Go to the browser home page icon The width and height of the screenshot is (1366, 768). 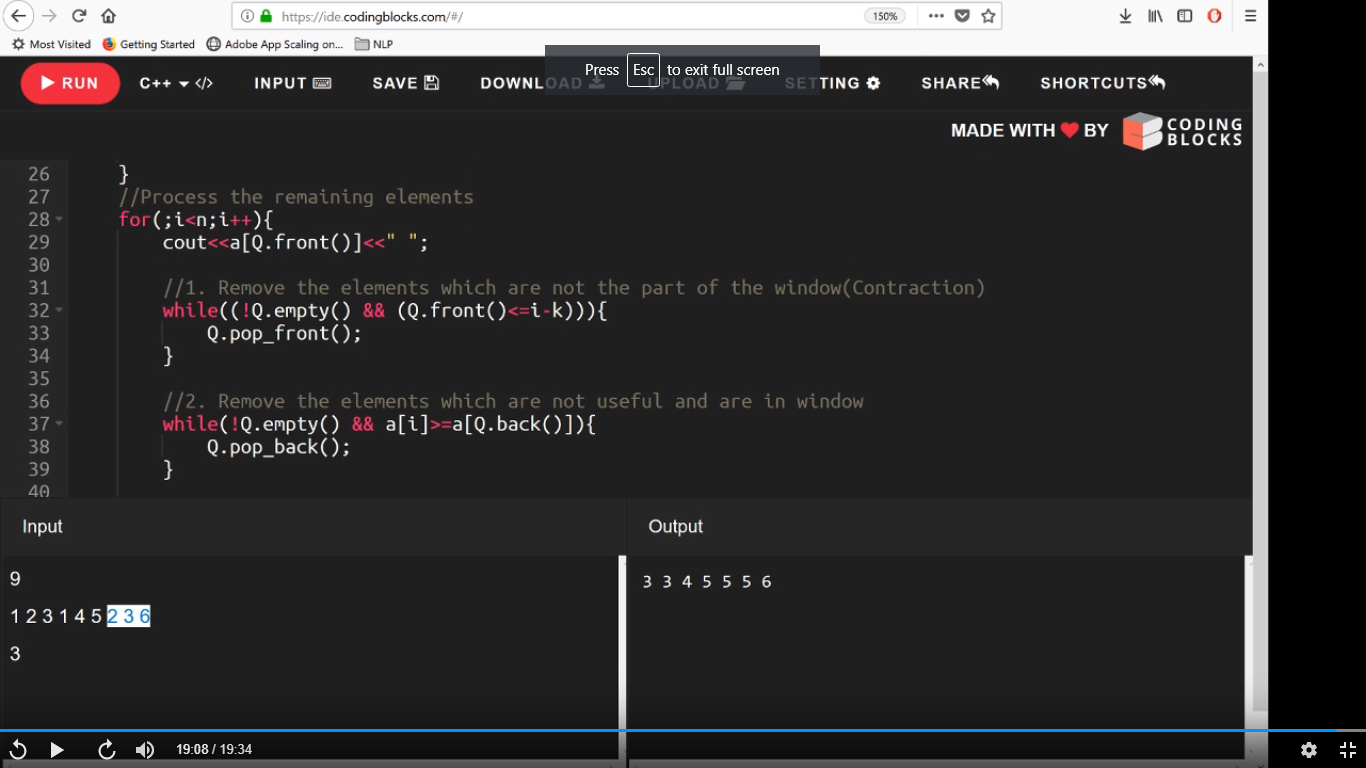click(108, 16)
